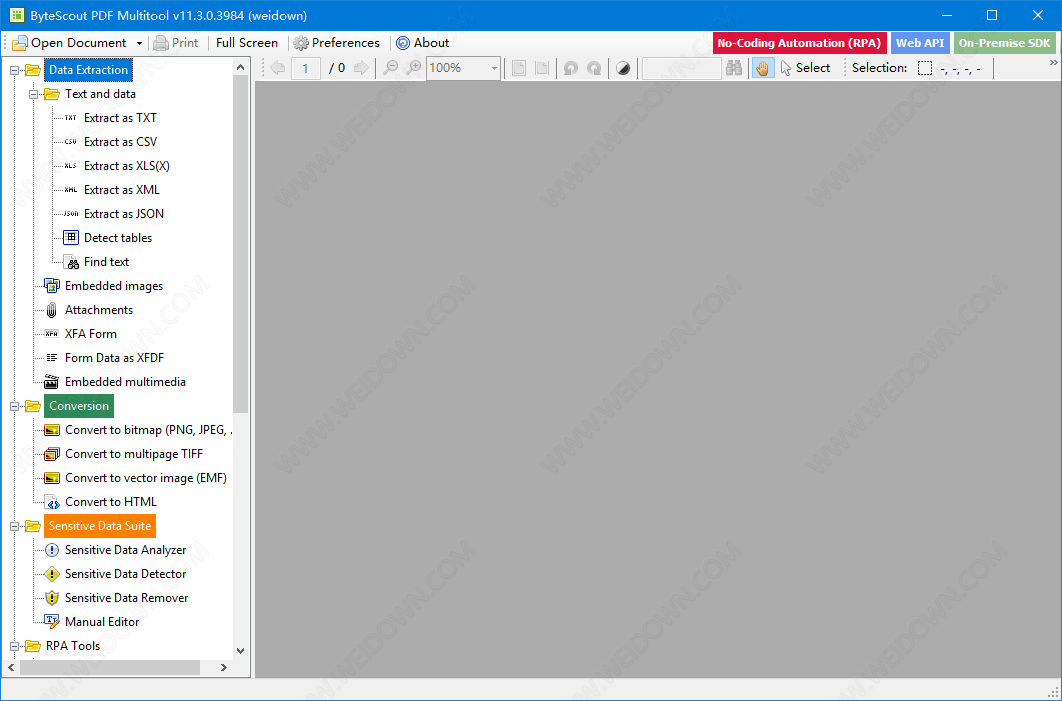Screen dimensions: 1062x701
Task: Open Preferences
Action: click(x=336, y=43)
